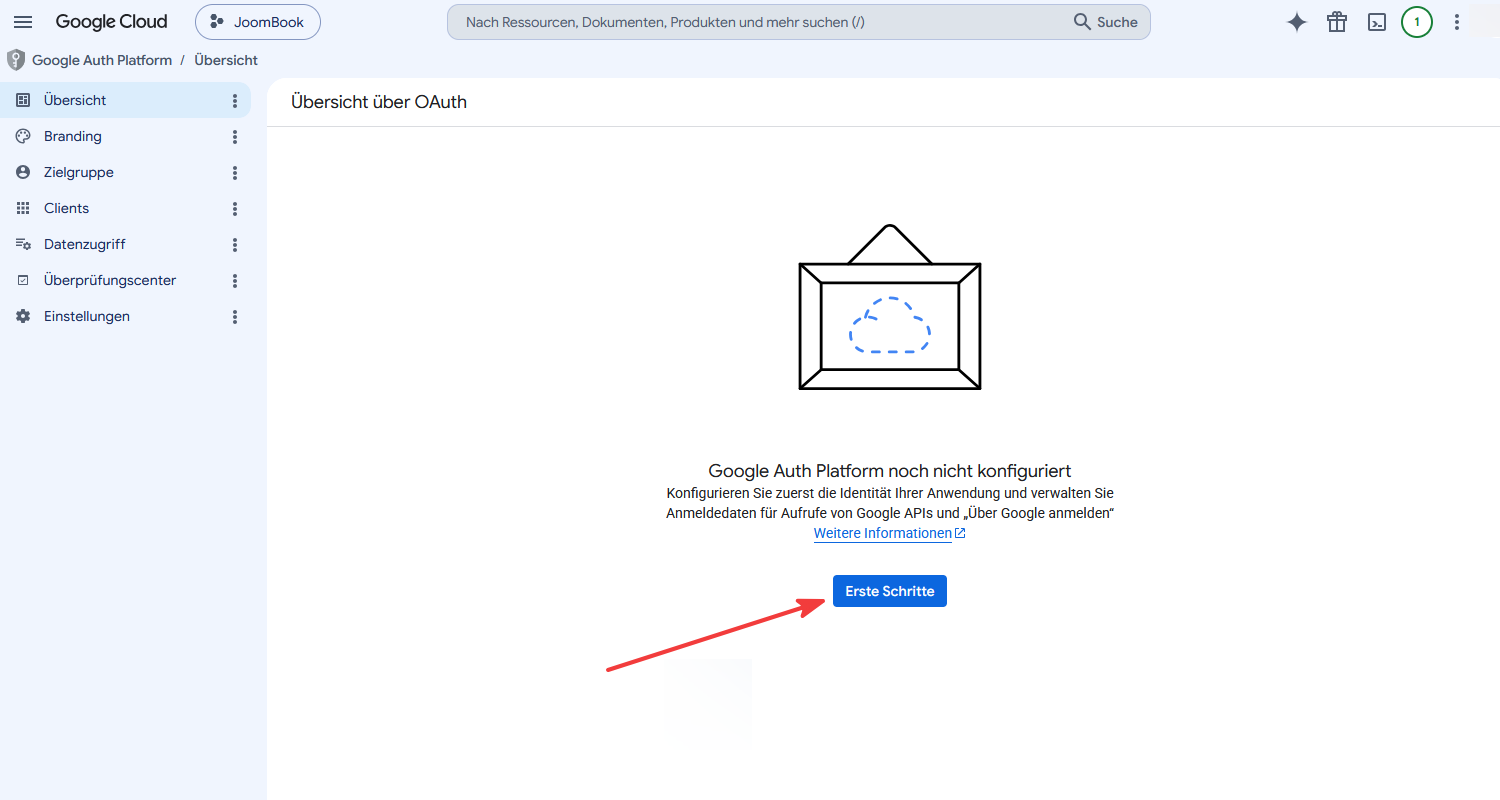Open the three-dot menu next to Clients
The height and width of the screenshot is (800, 1500).
pyautogui.click(x=235, y=209)
